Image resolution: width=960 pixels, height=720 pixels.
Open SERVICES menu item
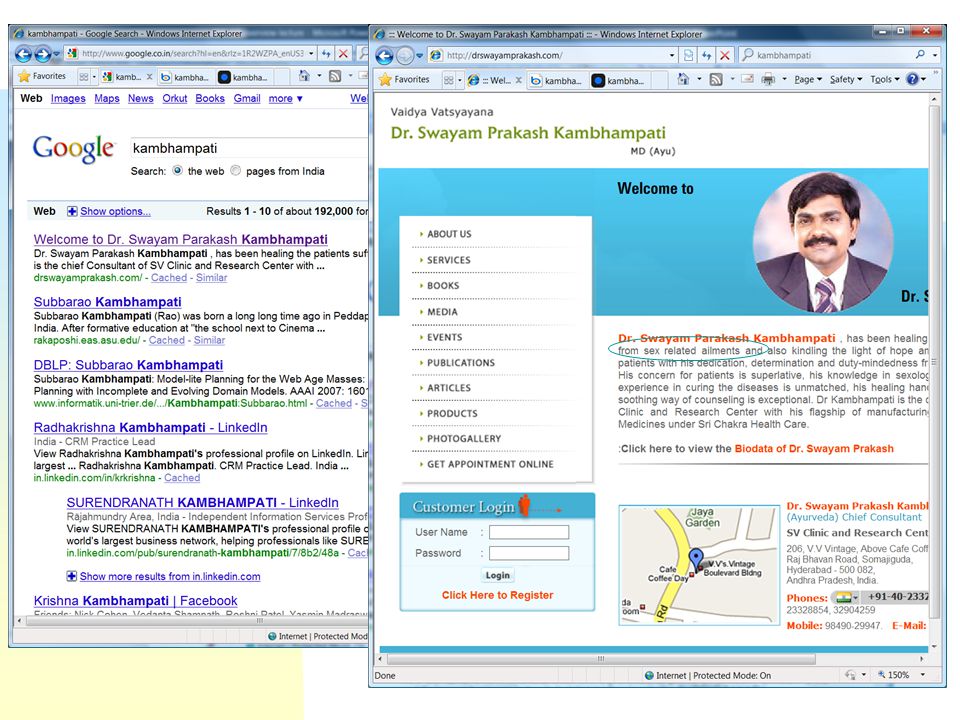pos(448,260)
